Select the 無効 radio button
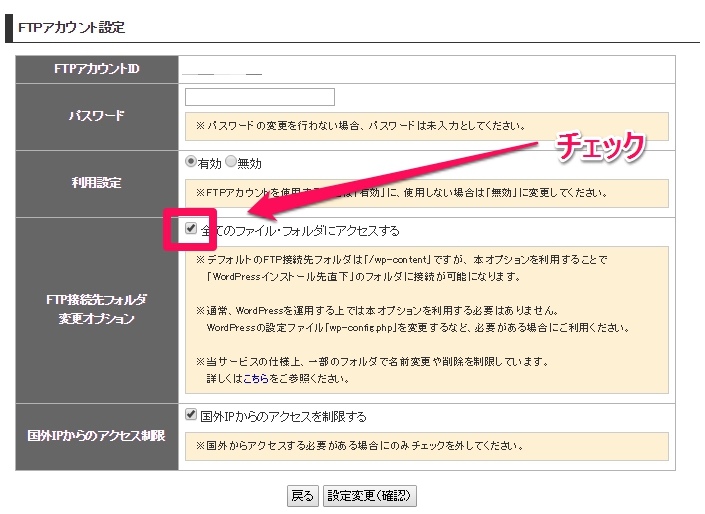The width and height of the screenshot is (705, 514). click(231, 161)
